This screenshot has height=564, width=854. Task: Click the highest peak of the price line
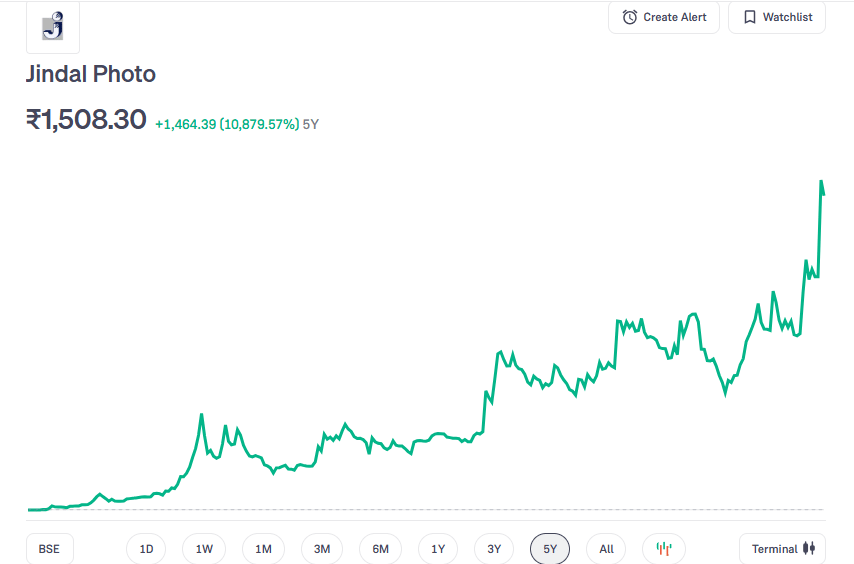[821, 182]
